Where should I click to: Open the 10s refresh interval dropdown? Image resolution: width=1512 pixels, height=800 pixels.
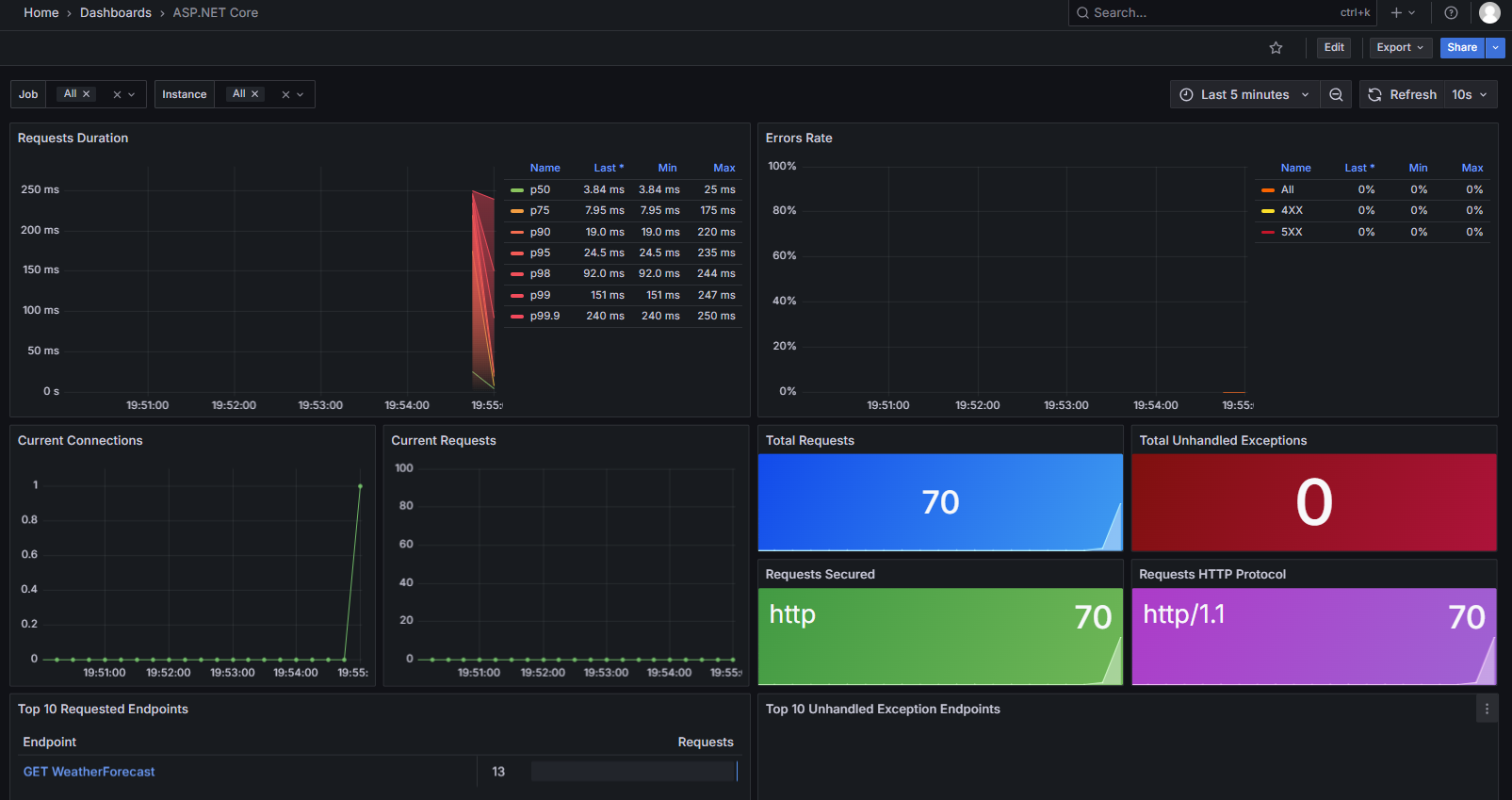click(x=1470, y=94)
